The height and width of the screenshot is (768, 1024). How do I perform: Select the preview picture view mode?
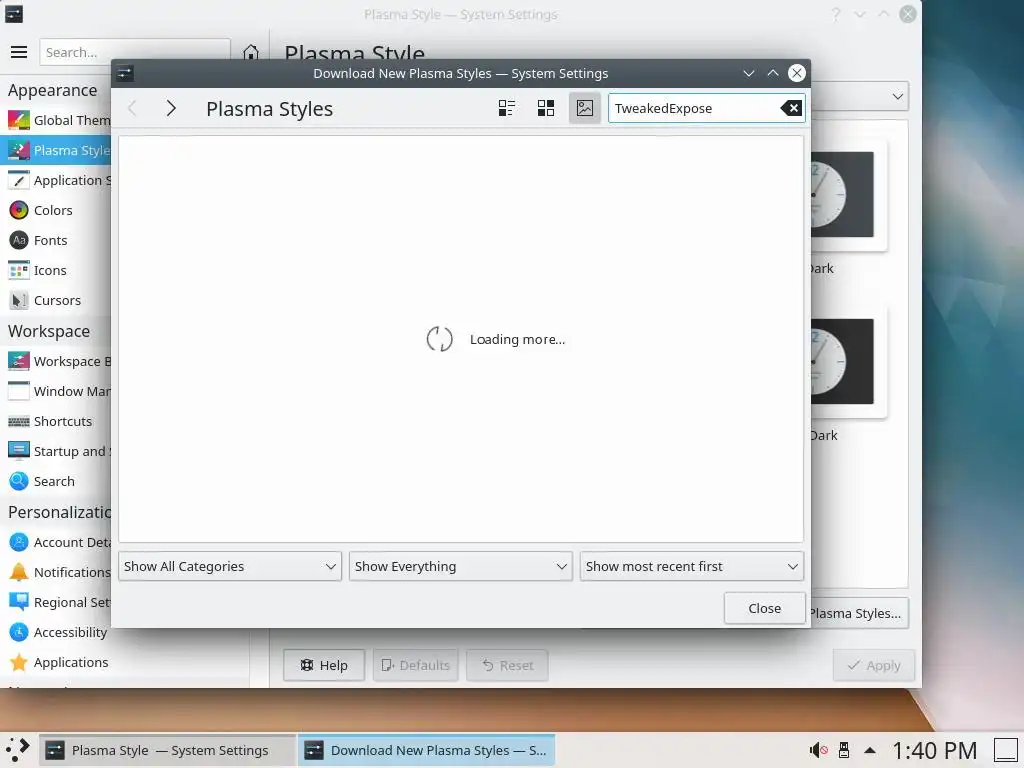pyautogui.click(x=584, y=108)
